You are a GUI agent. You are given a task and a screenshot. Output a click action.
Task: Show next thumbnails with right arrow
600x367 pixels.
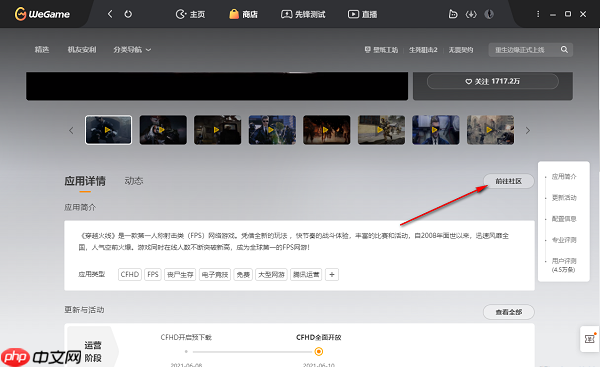[x=528, y=130]
